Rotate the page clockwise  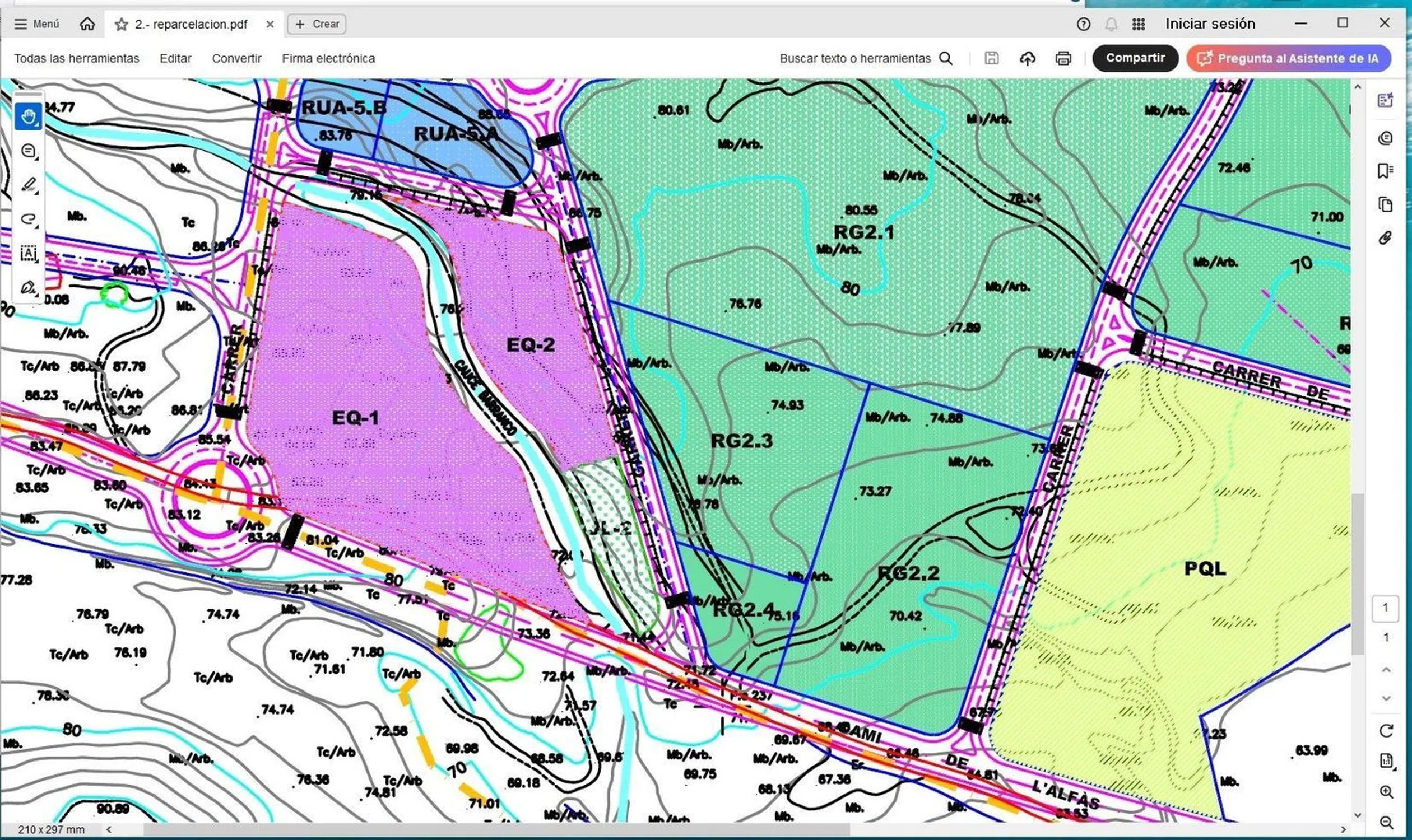[x=1386, y=731]
